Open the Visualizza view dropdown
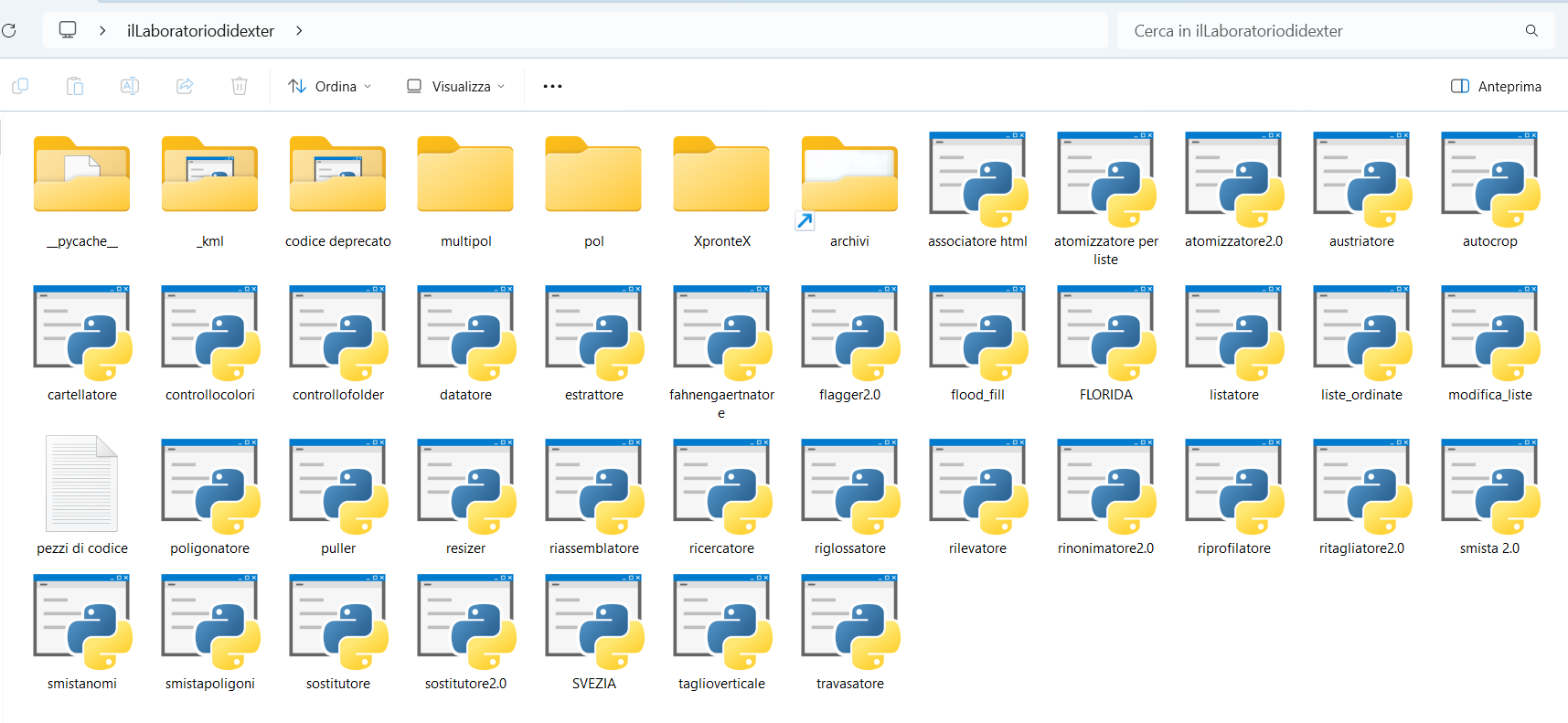1568x723 pixels. 455,86
